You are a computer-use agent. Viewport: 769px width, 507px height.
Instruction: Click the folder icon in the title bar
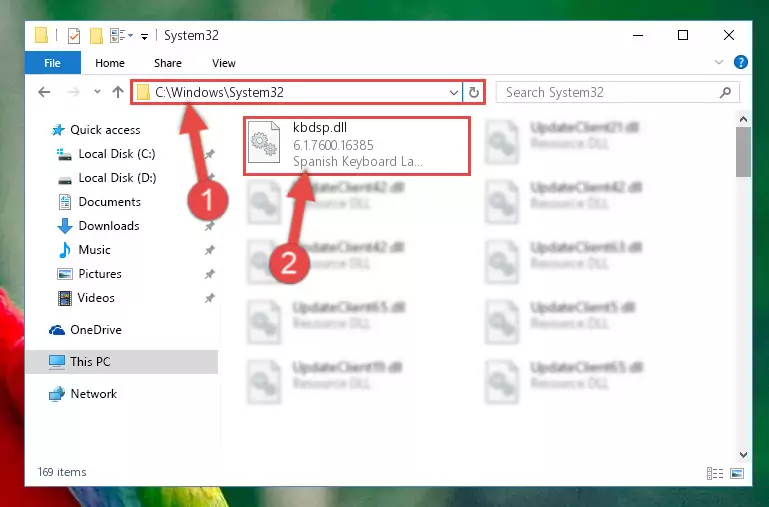[42, 36]
